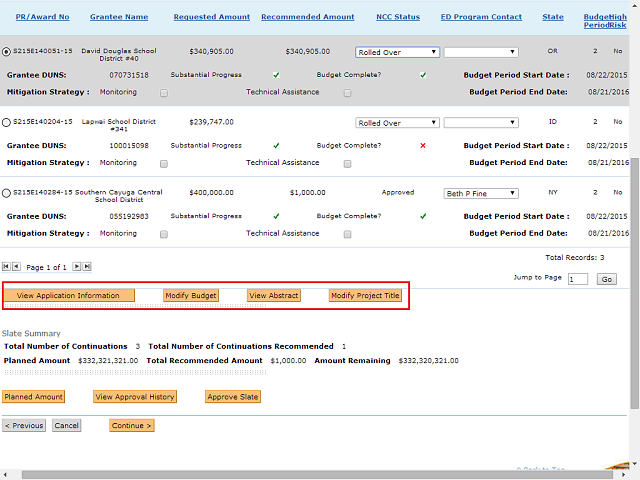Screen dimensions: 640x480
Task: Go to first page pagination icon
Action: click(x=7, y=267)
